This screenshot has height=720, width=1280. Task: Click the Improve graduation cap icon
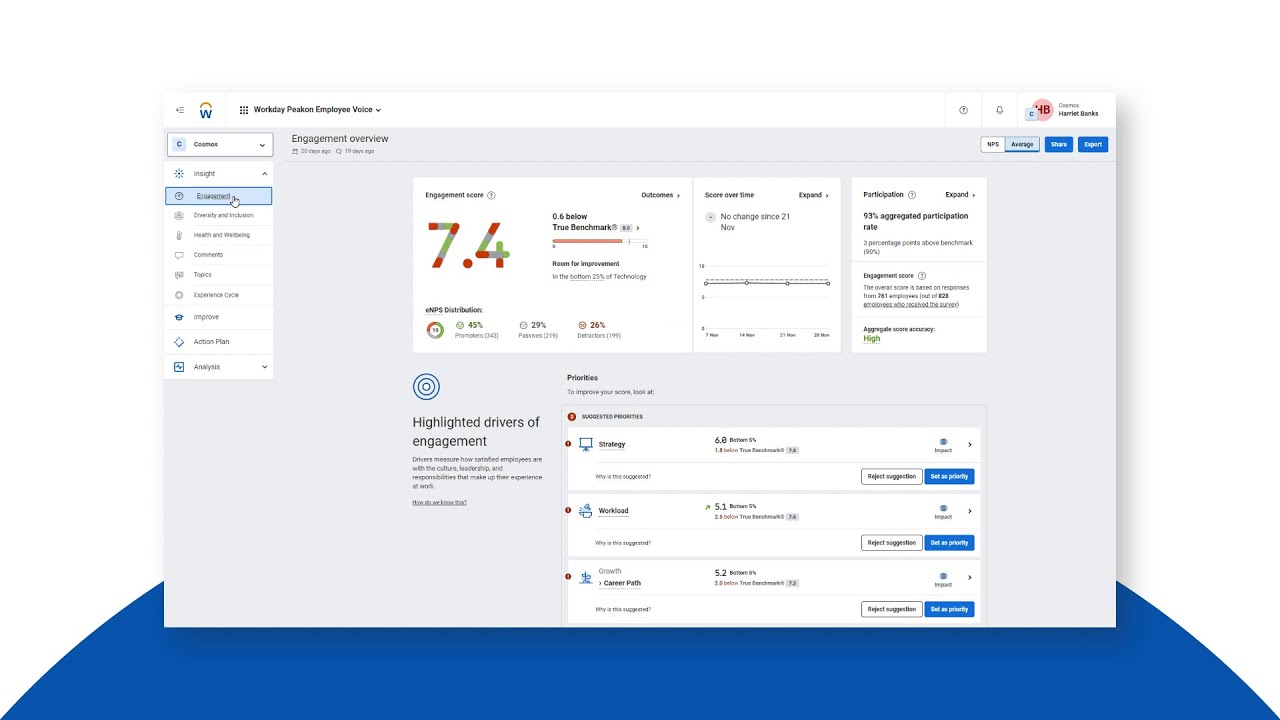coord(179,317)
